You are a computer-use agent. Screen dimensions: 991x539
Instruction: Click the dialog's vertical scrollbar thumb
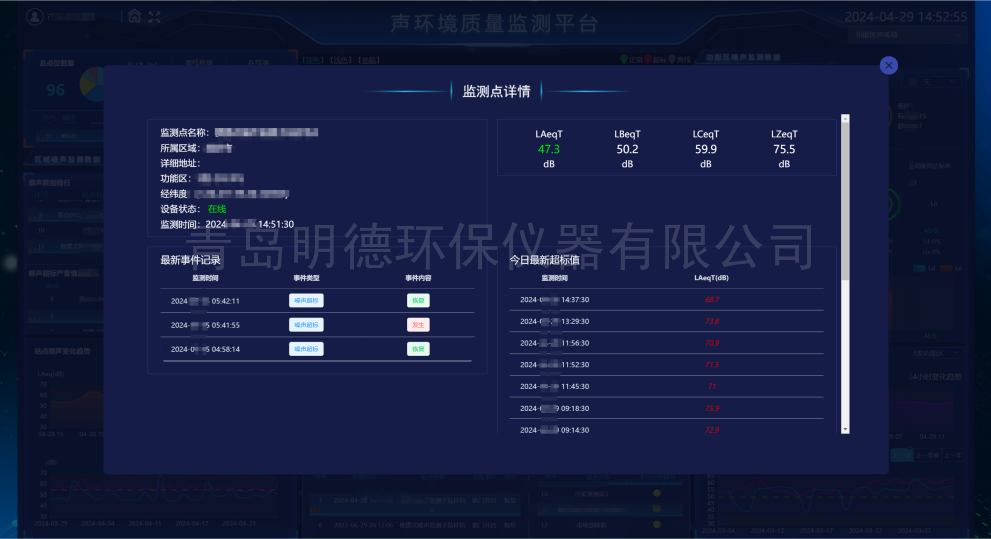click(845, 200)
